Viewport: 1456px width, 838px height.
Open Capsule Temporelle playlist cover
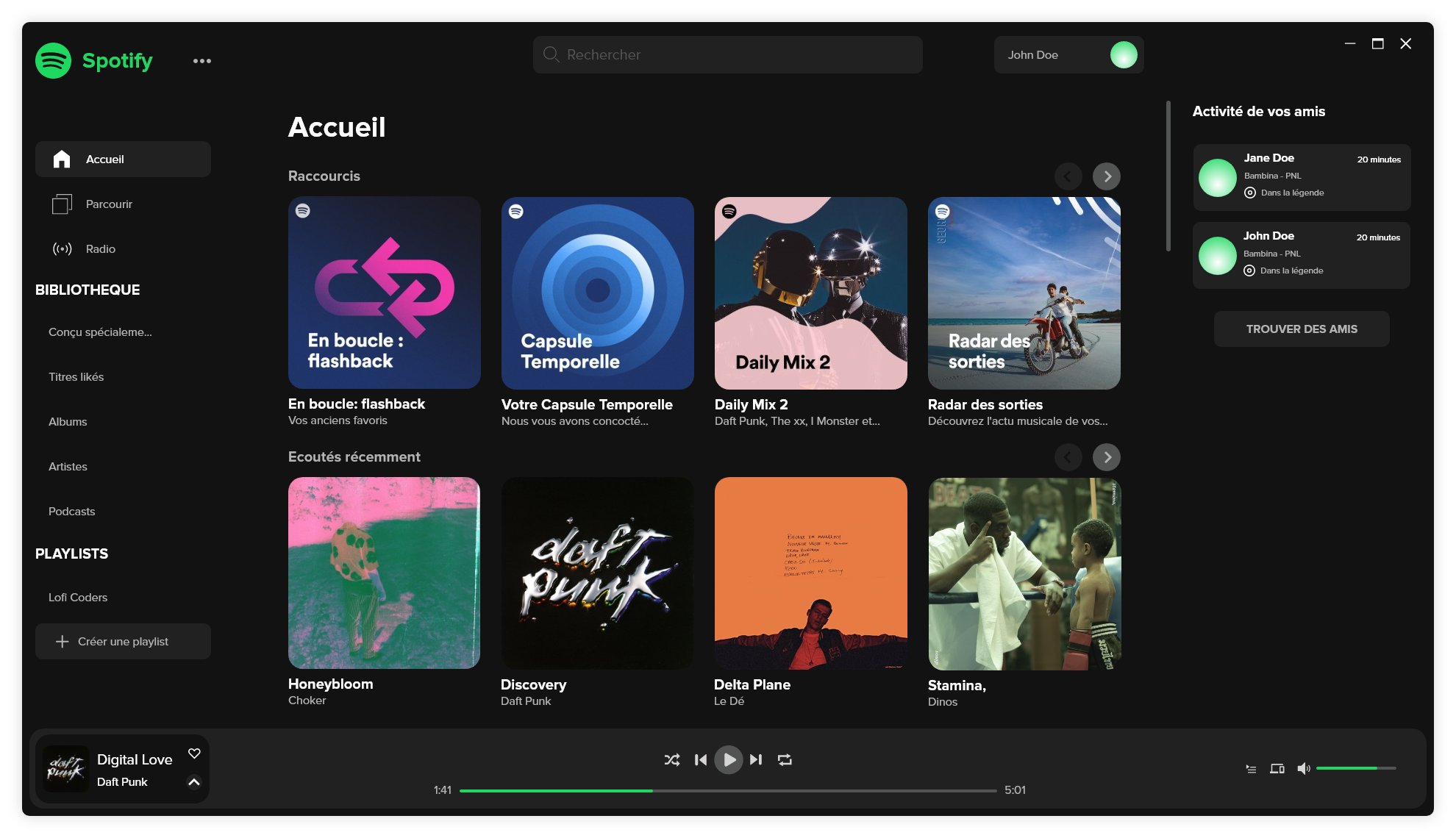(x=598, y=293)
